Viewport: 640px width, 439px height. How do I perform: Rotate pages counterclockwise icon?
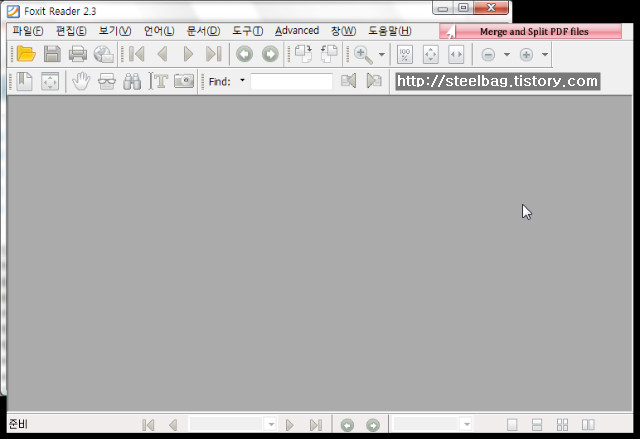pos(329,54)
